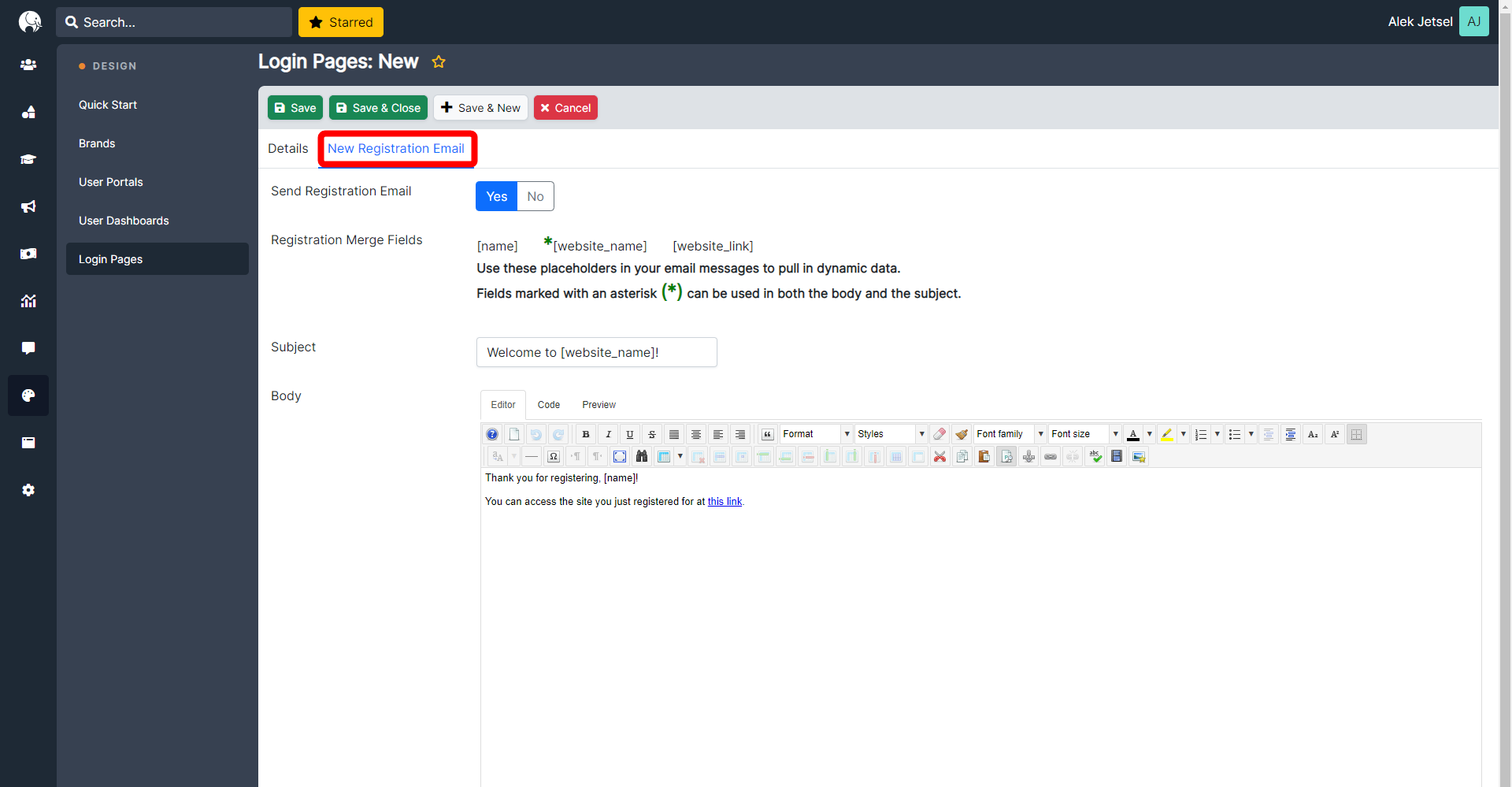Align text left in the editor
Screen dimensions: 1512x787
(x=718, y=434)
